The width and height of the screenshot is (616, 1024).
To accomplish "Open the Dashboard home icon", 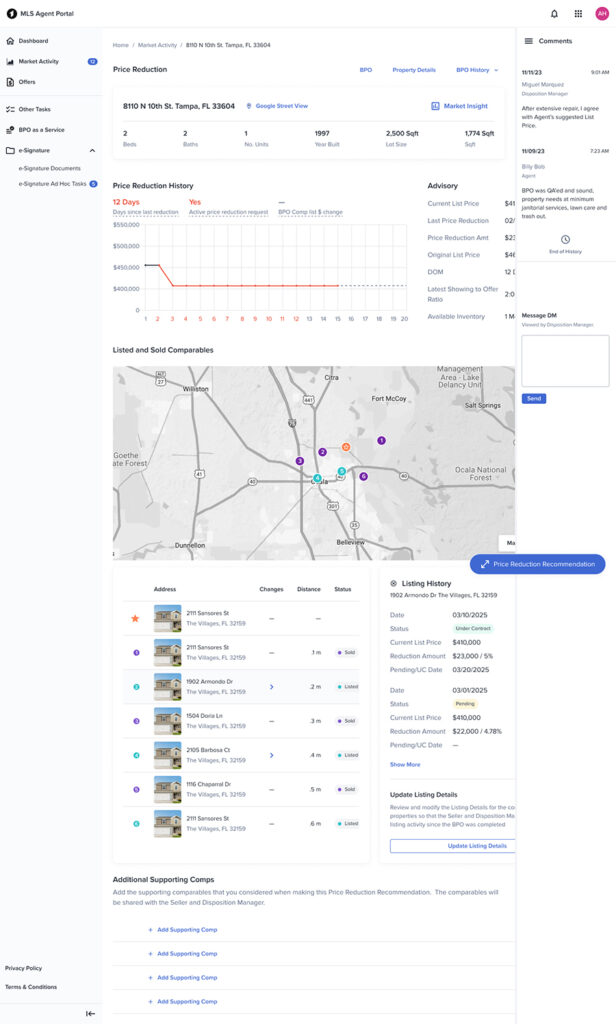I will pos(10,40).
